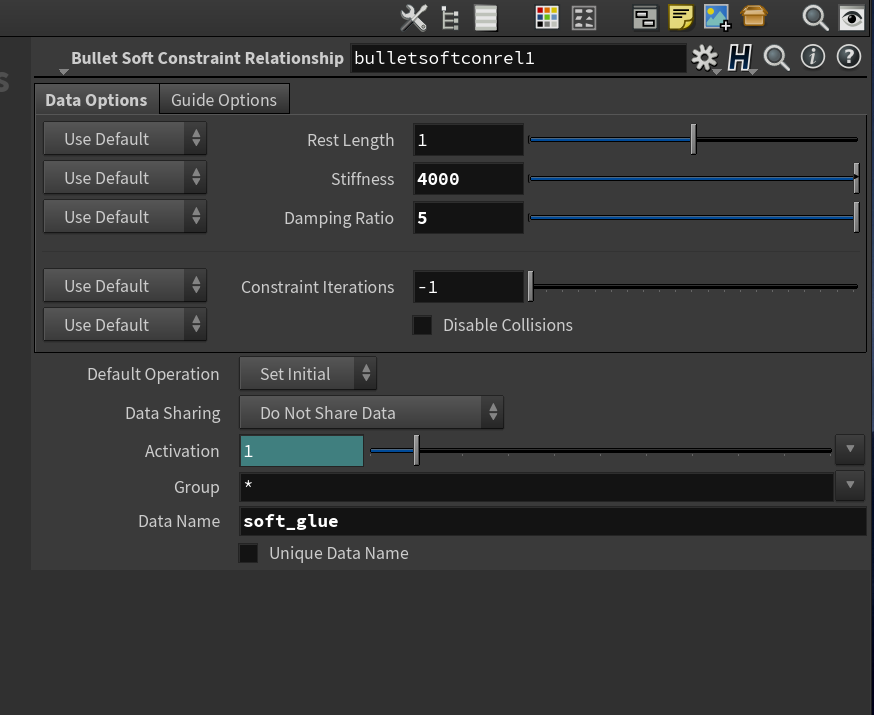The height and width of the screenshot is (715, 874).
Task: Open Use Default dropdown for Rest Length
Action: [x=125, y=139]
